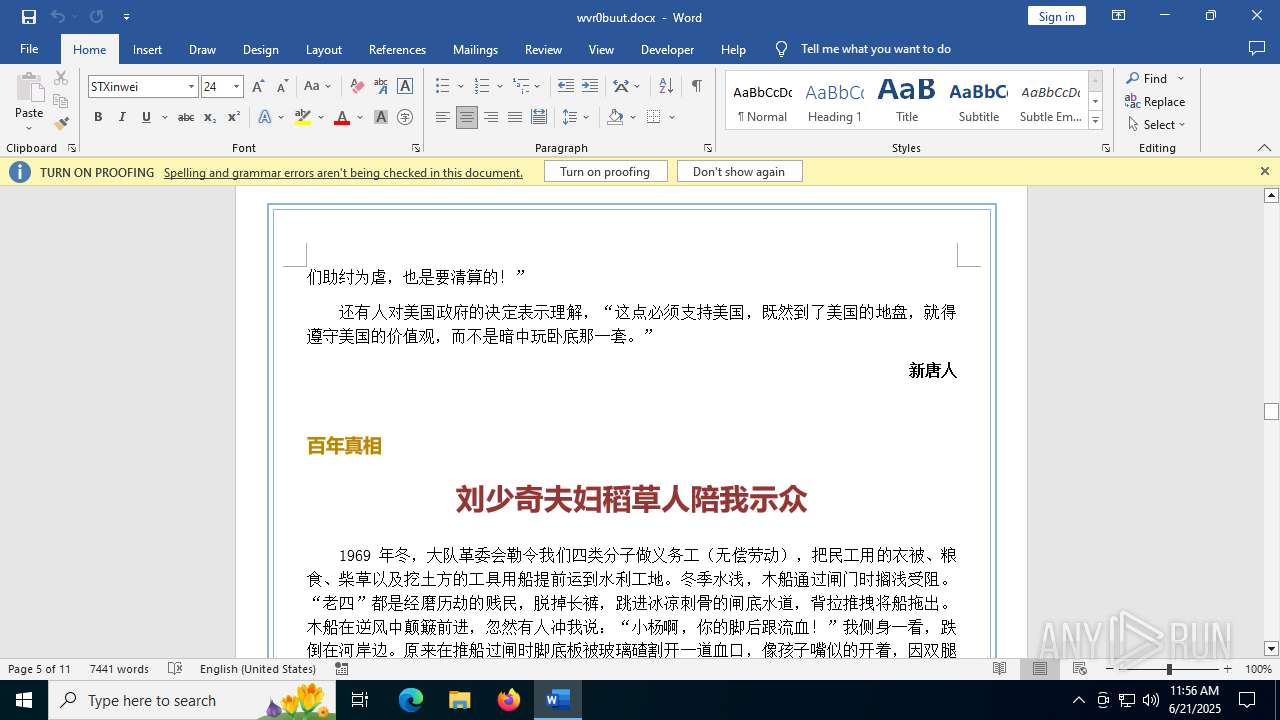This screenshot has height=720, width=1280.
Task: Click spelling and grammar errors message link
Action: (x=343, y=172)
